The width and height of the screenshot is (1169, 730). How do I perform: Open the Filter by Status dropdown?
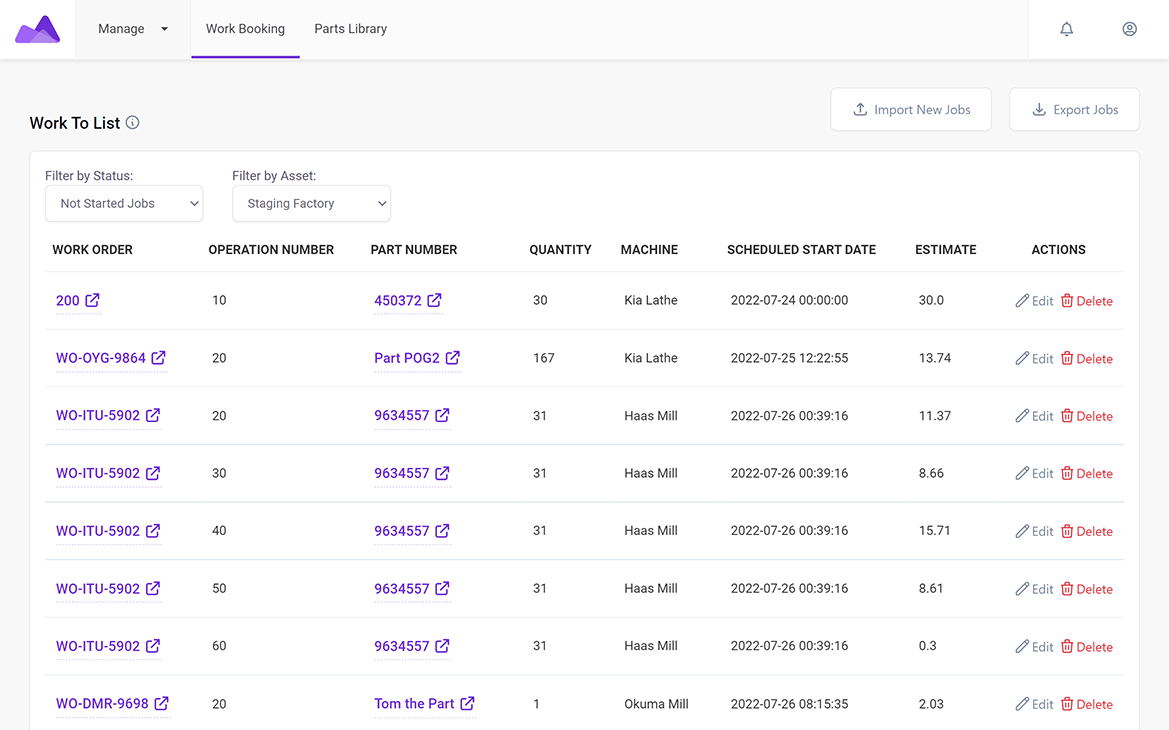[124, 204]
